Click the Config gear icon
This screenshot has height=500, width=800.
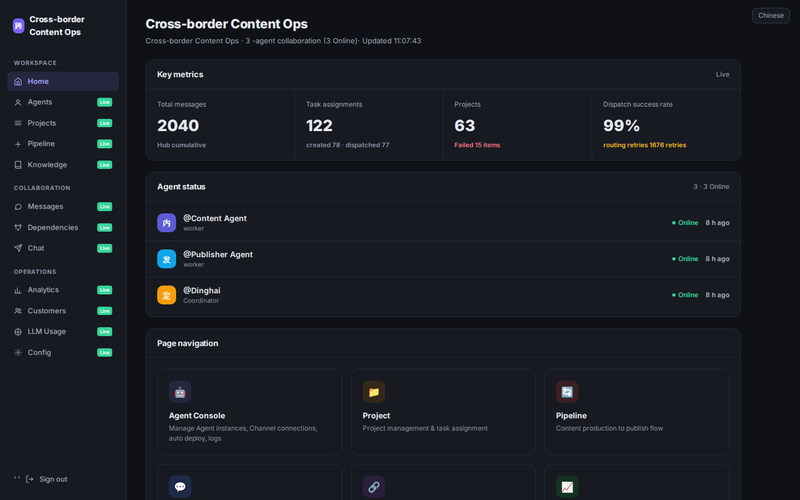pos(18,353)
